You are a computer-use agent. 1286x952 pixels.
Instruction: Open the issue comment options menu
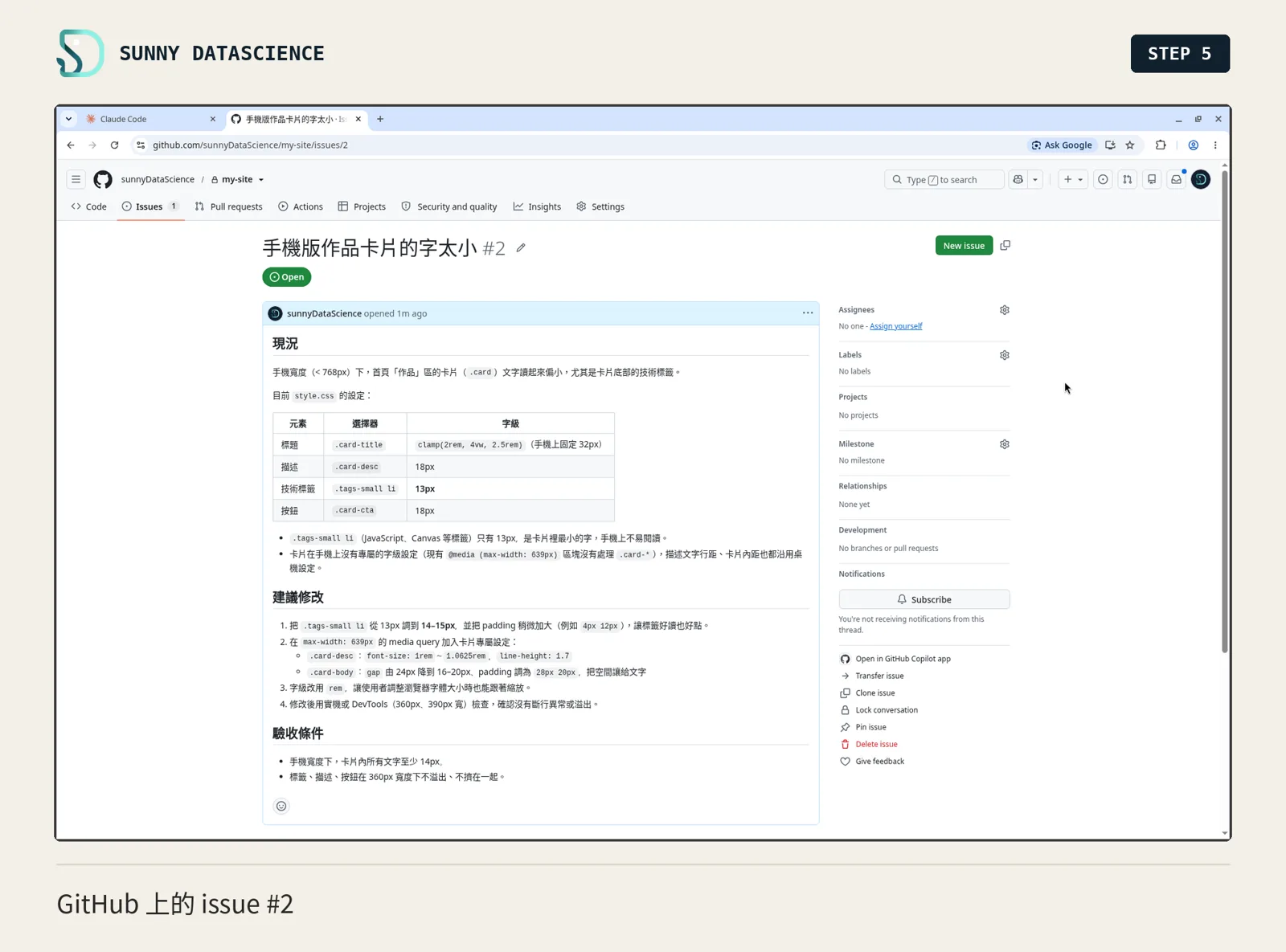(x=808, y=313)
